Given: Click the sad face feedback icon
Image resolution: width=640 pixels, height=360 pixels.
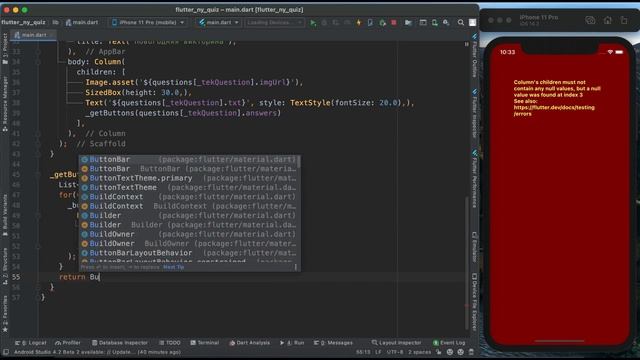Looking at the screenshot, I should pos(460,352).
